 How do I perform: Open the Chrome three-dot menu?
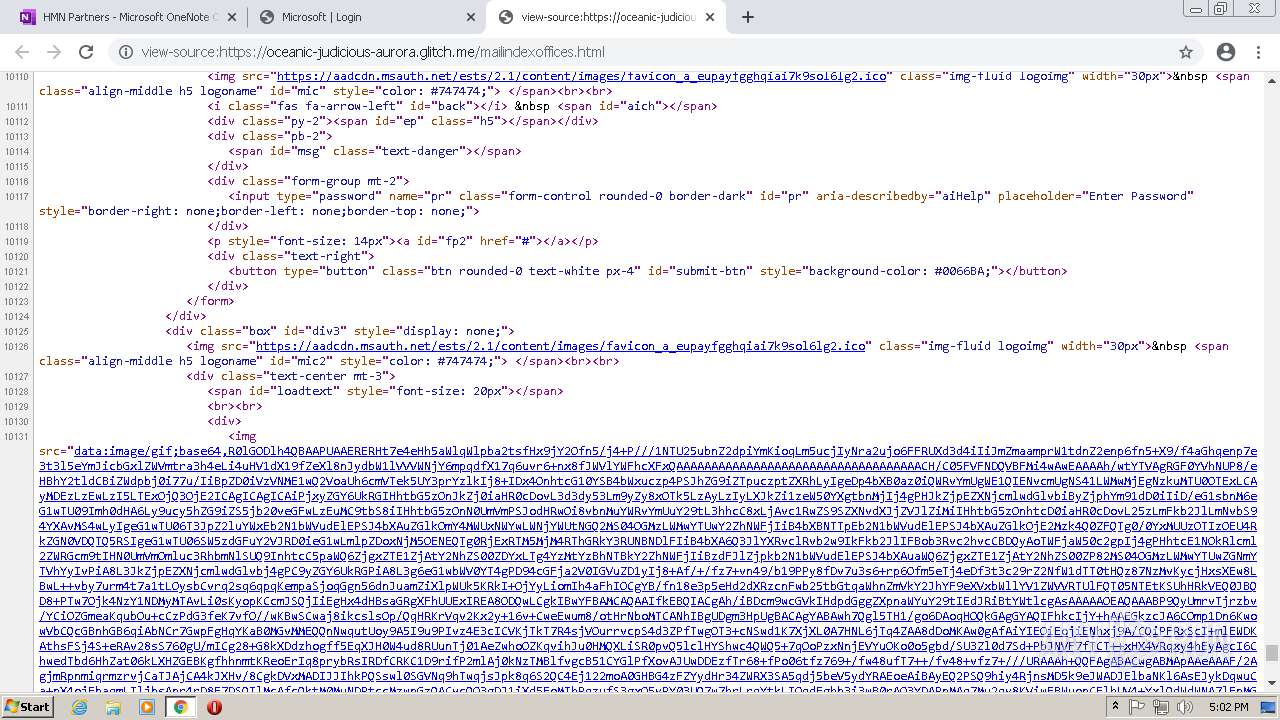(1258, 52)
